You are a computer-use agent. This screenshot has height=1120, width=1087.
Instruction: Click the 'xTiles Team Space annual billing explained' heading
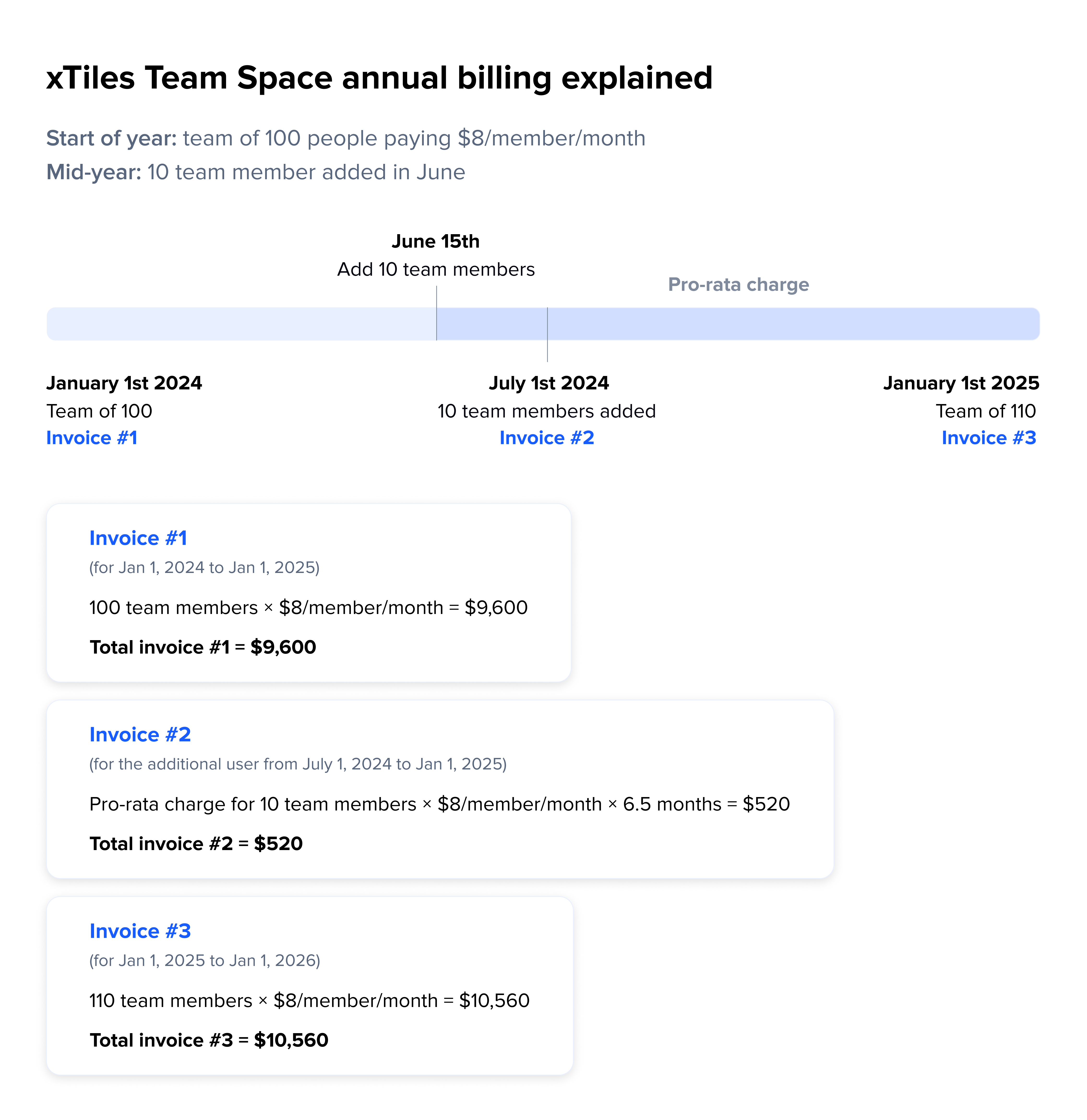pyautogui.click(x=379, y=78)
